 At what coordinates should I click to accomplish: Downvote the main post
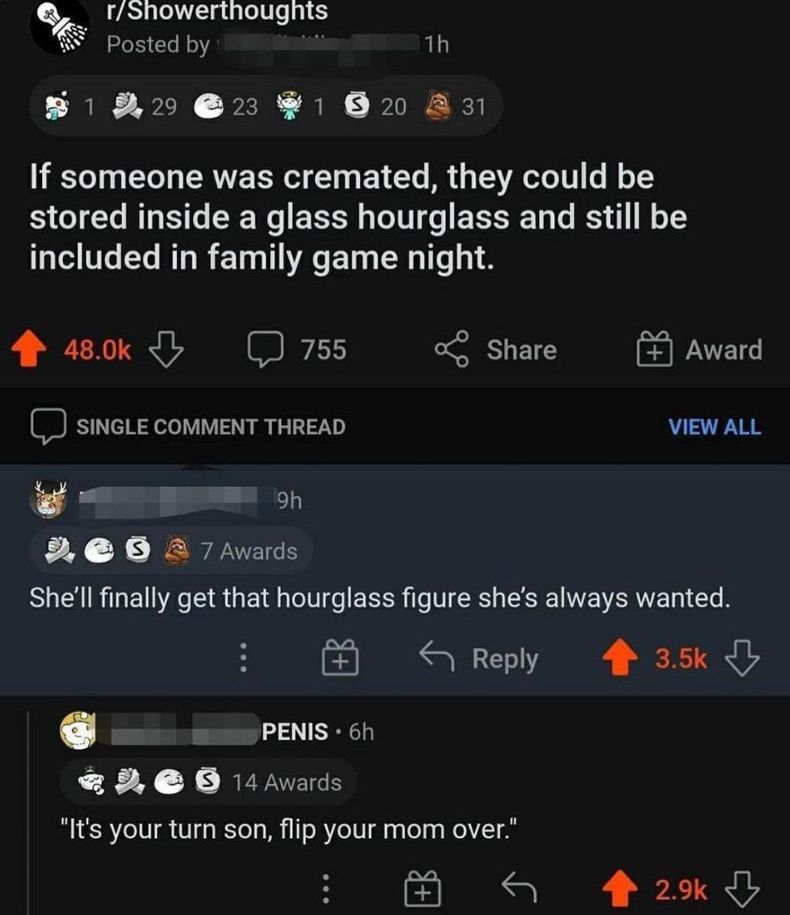coord(166,350)
